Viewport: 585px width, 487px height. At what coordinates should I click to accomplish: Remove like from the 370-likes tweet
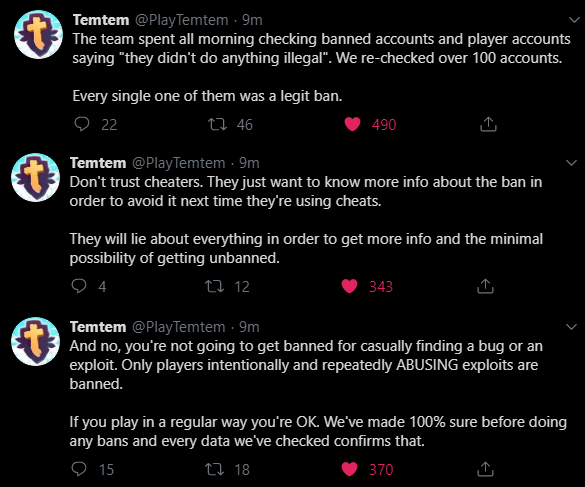(x=350, y=469)
